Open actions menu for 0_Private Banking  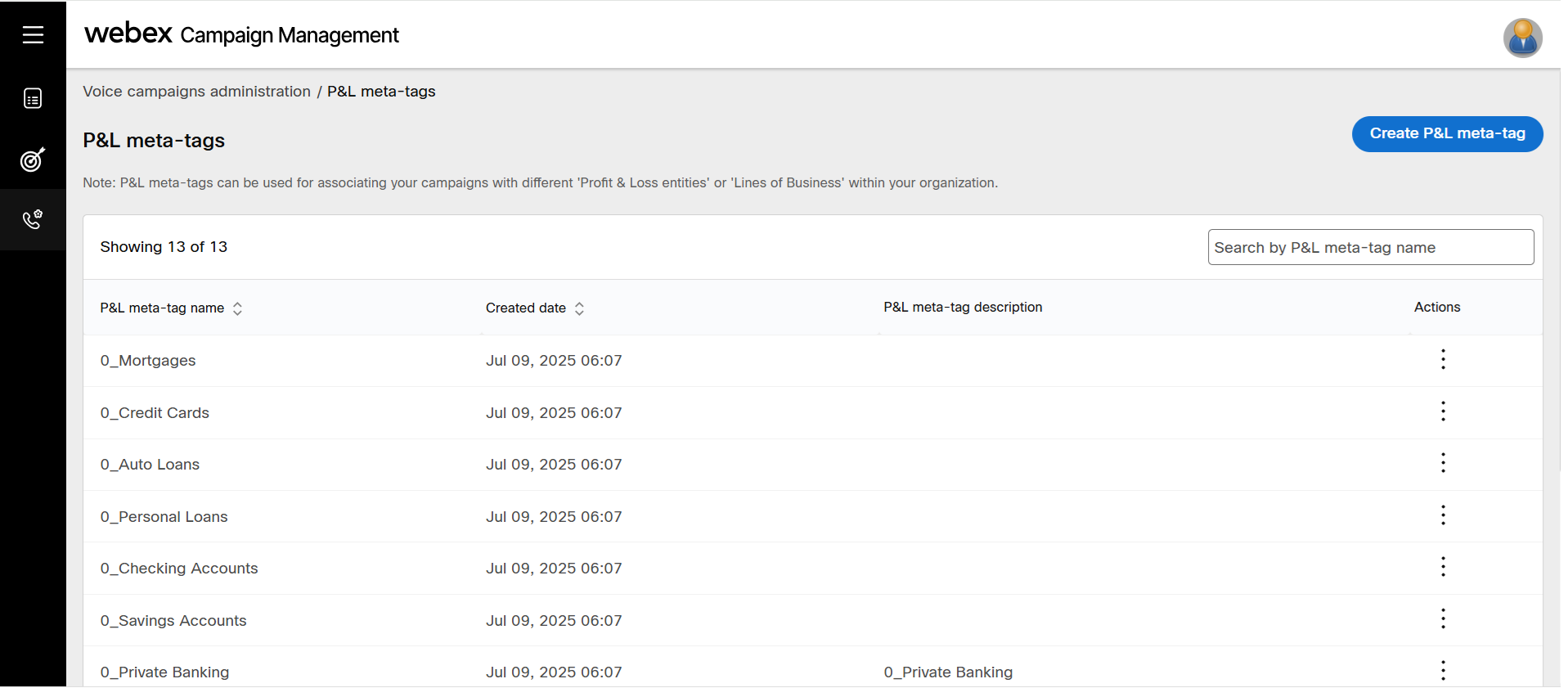1443,671
